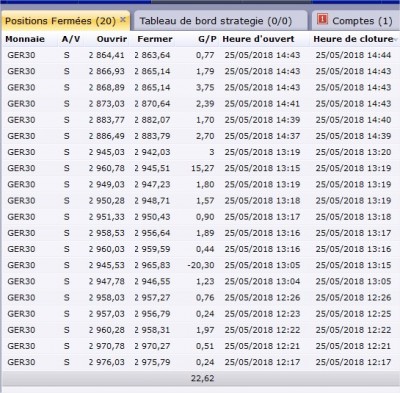This screenshot has width=400, height=393.
Task: Click open time 25/05/2018 14:41
Action: click(262, 104)
